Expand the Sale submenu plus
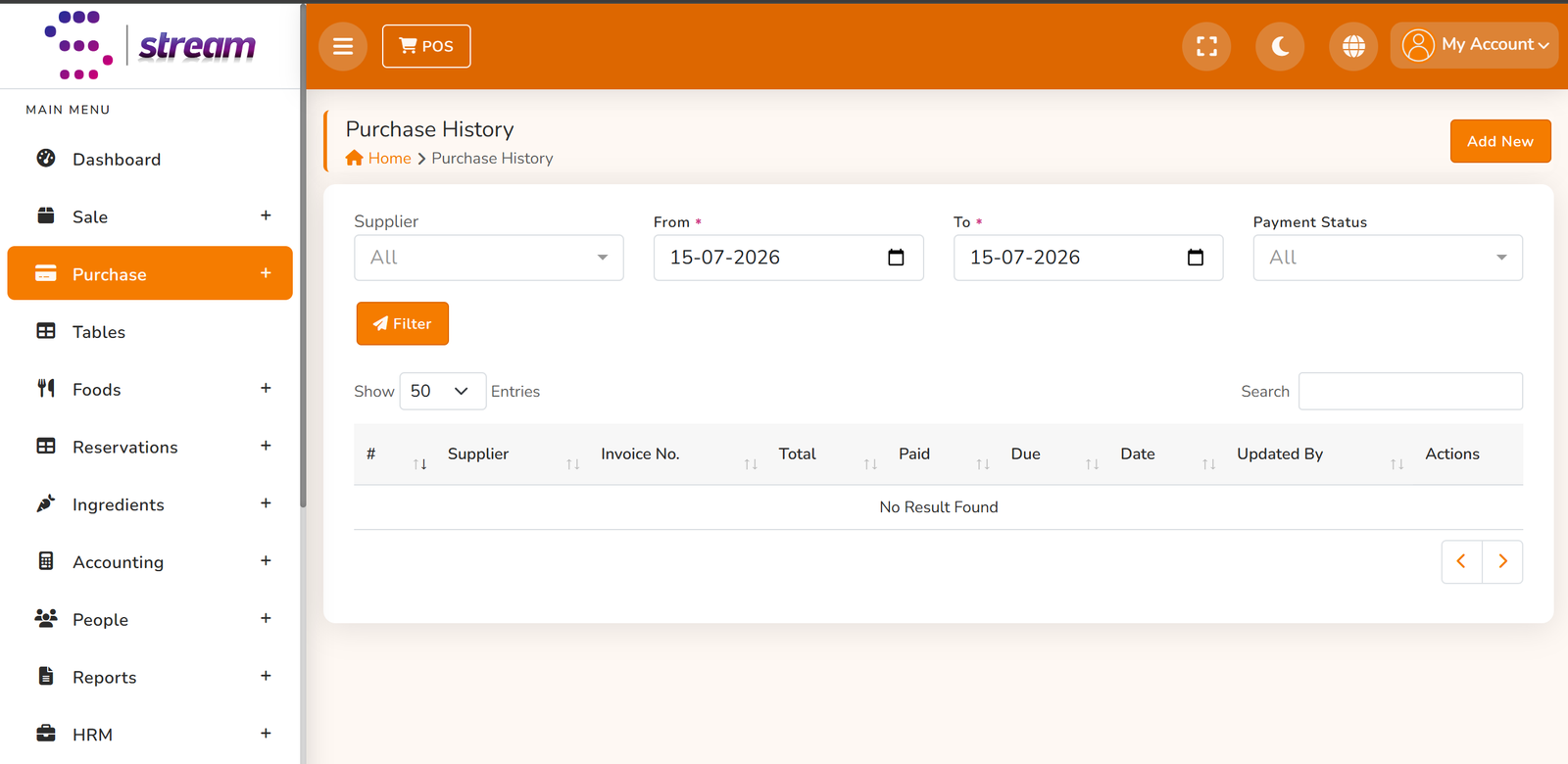 266,215
